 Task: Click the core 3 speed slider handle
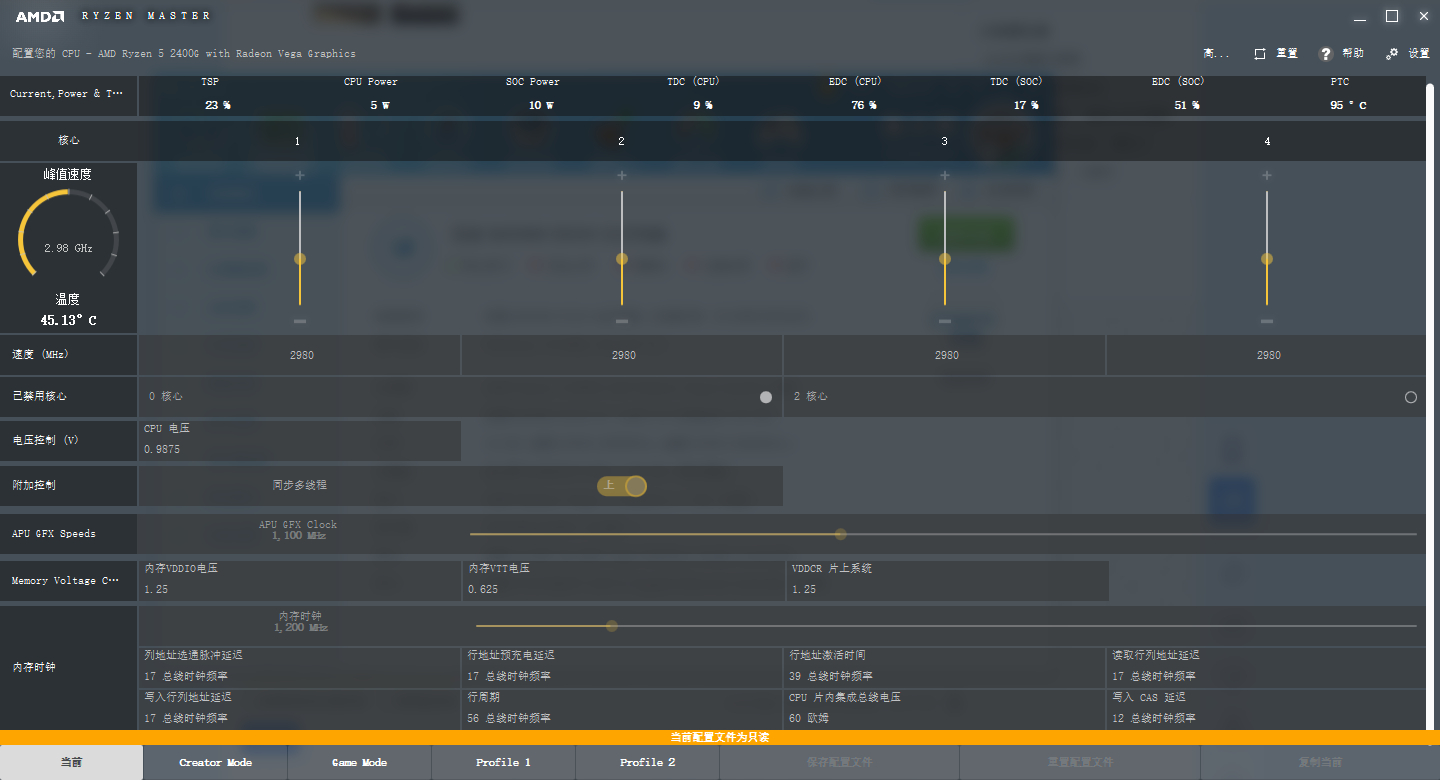(945, 259)
